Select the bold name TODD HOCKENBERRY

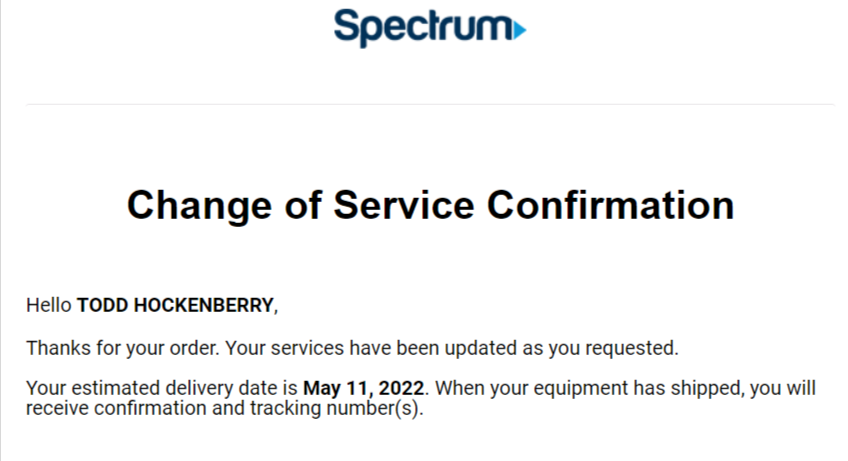175,305
